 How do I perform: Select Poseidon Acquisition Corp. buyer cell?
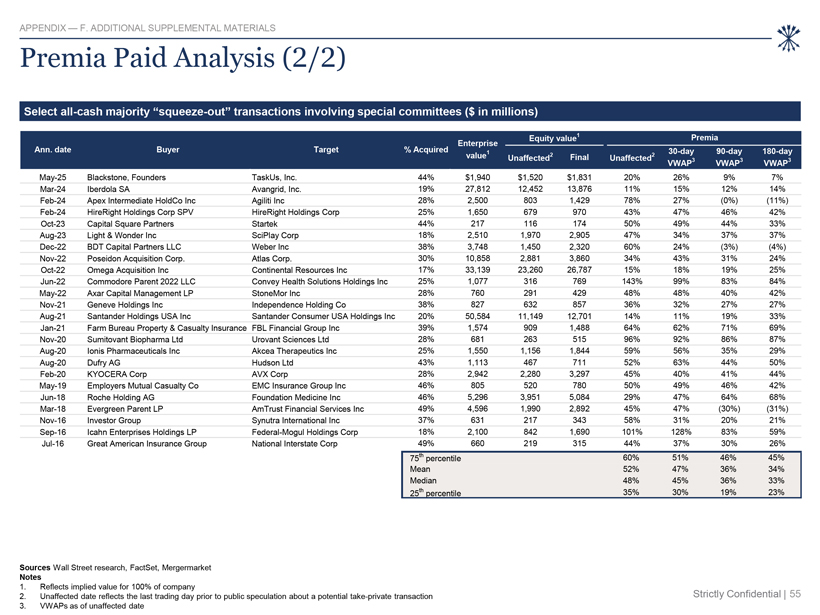tap(136, 258)
